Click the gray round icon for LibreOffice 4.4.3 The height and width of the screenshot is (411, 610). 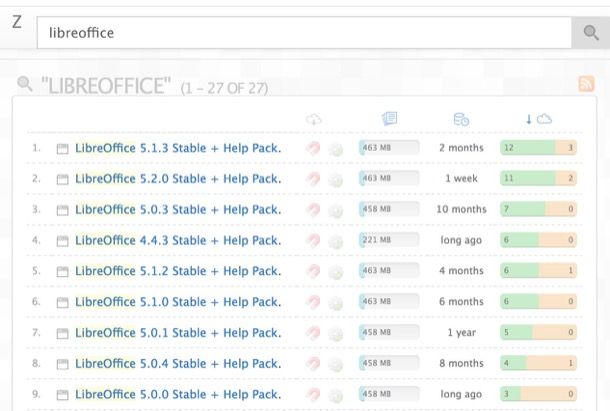coord(336,241)
